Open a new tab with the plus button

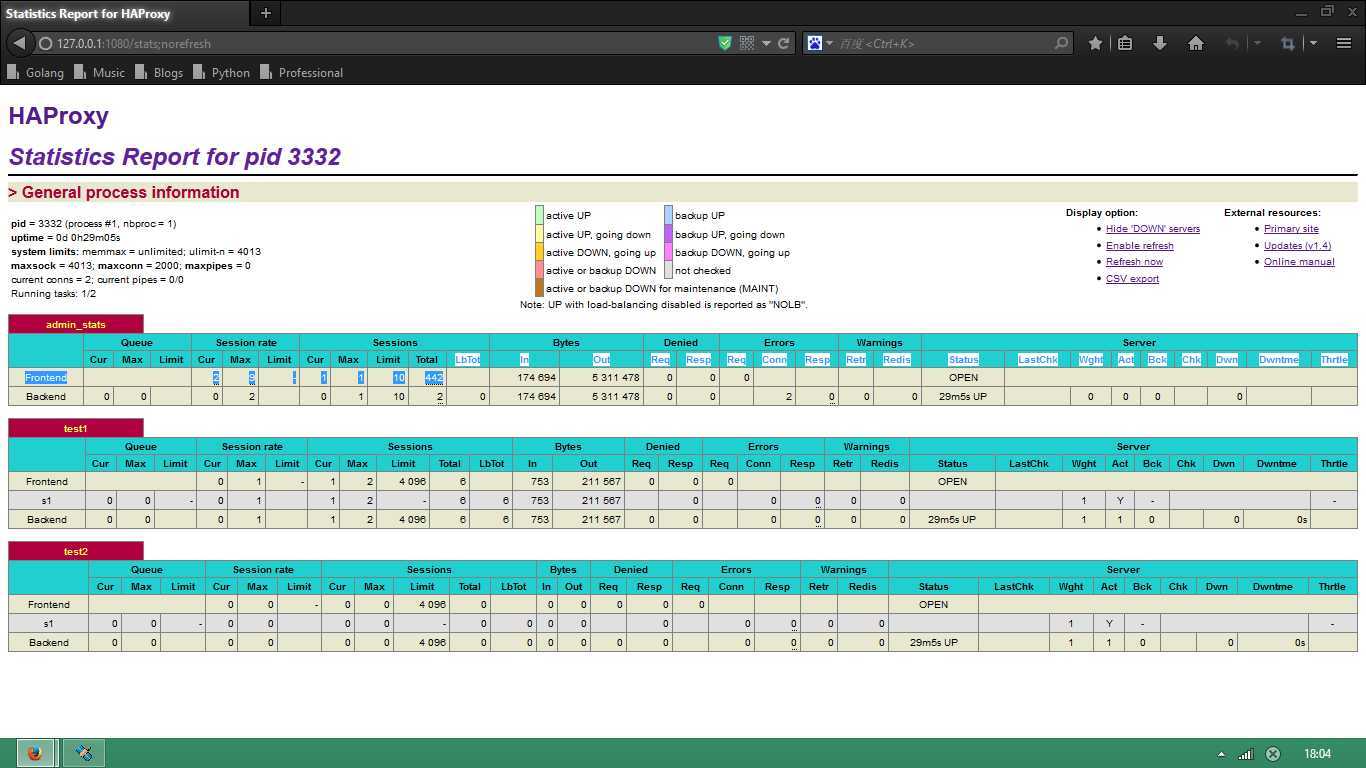click(265, 13)
